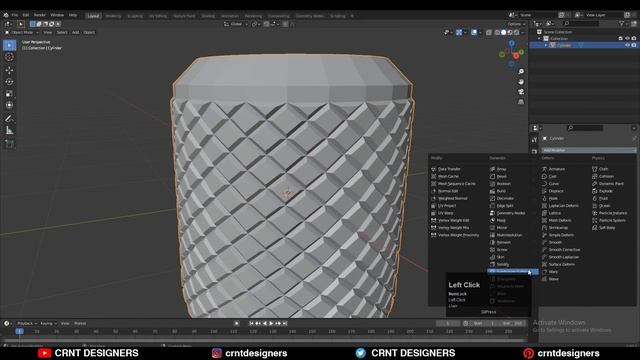Open the Playback dropdown in the timeline
Image resolution: width=640 pixels, height=360 pixels.
tap(27, 323)
